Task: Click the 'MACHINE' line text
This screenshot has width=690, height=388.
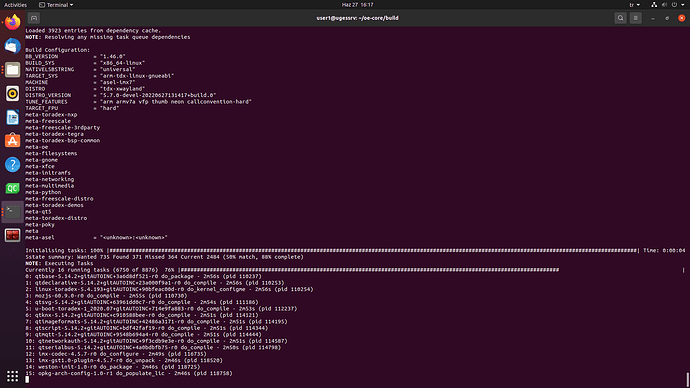Action: click(x=80, y=82)
